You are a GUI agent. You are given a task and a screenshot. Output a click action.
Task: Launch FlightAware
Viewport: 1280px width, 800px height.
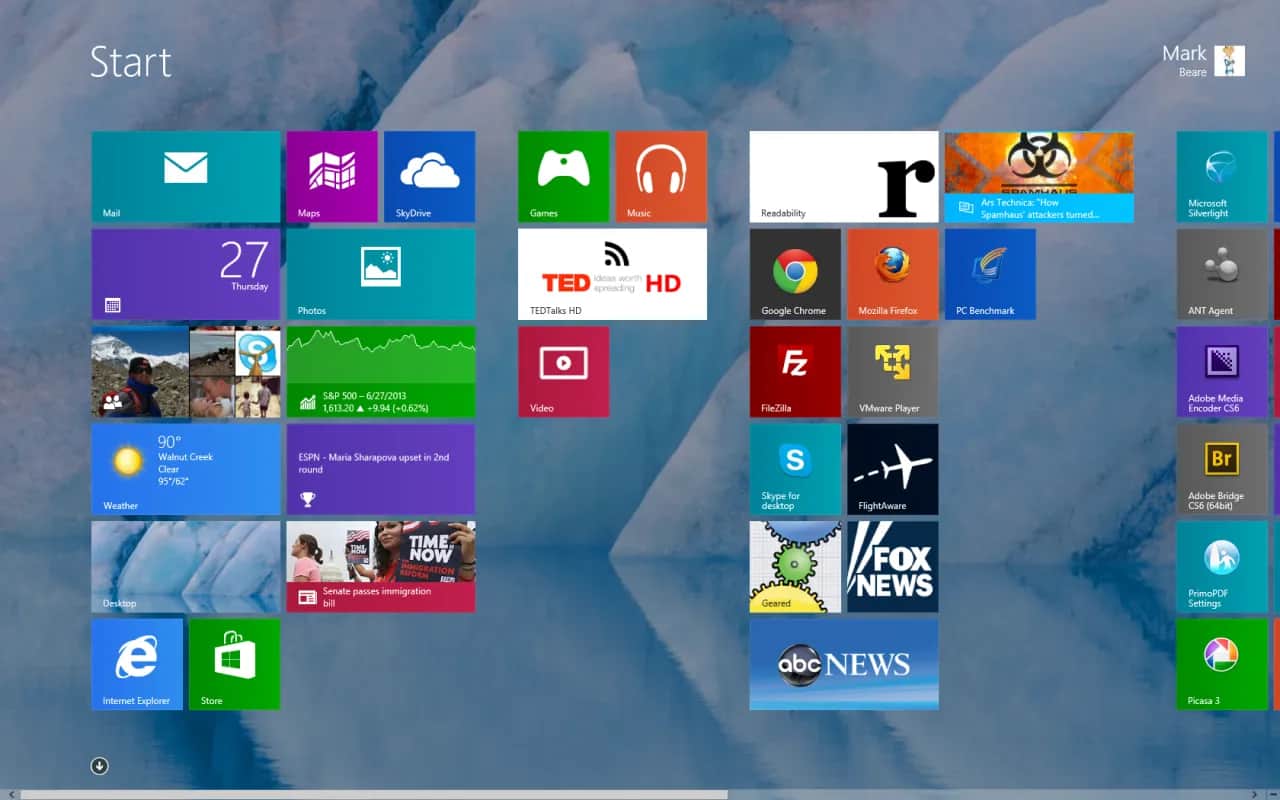(x=891, y=468)
